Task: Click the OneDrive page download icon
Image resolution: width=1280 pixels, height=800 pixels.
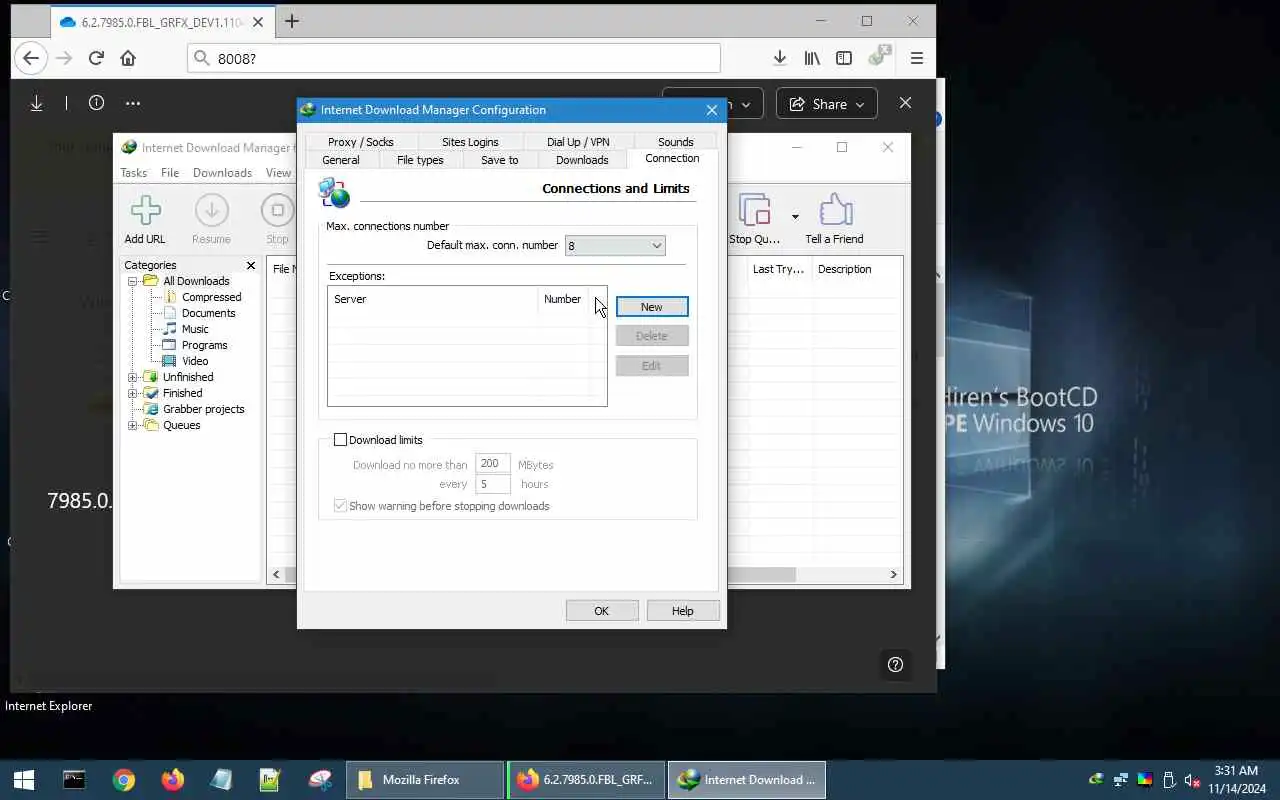Action: [x=37, y=103]
